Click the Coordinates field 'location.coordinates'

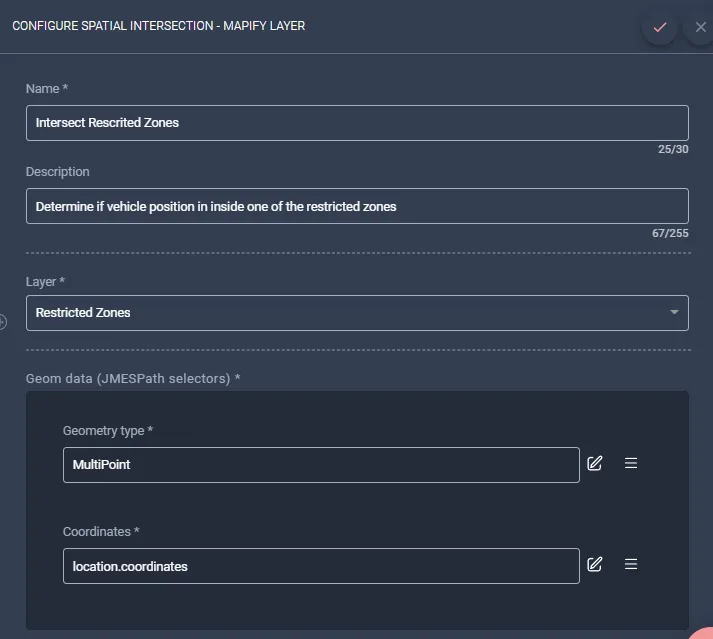tap(321, 566)
